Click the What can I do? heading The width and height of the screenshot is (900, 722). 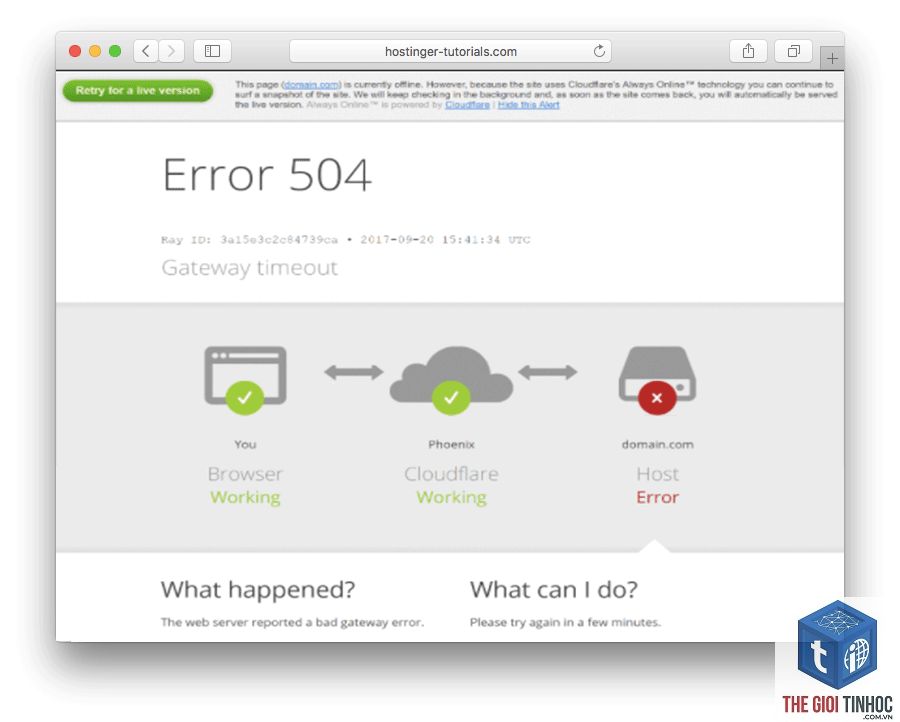(554, 590)
